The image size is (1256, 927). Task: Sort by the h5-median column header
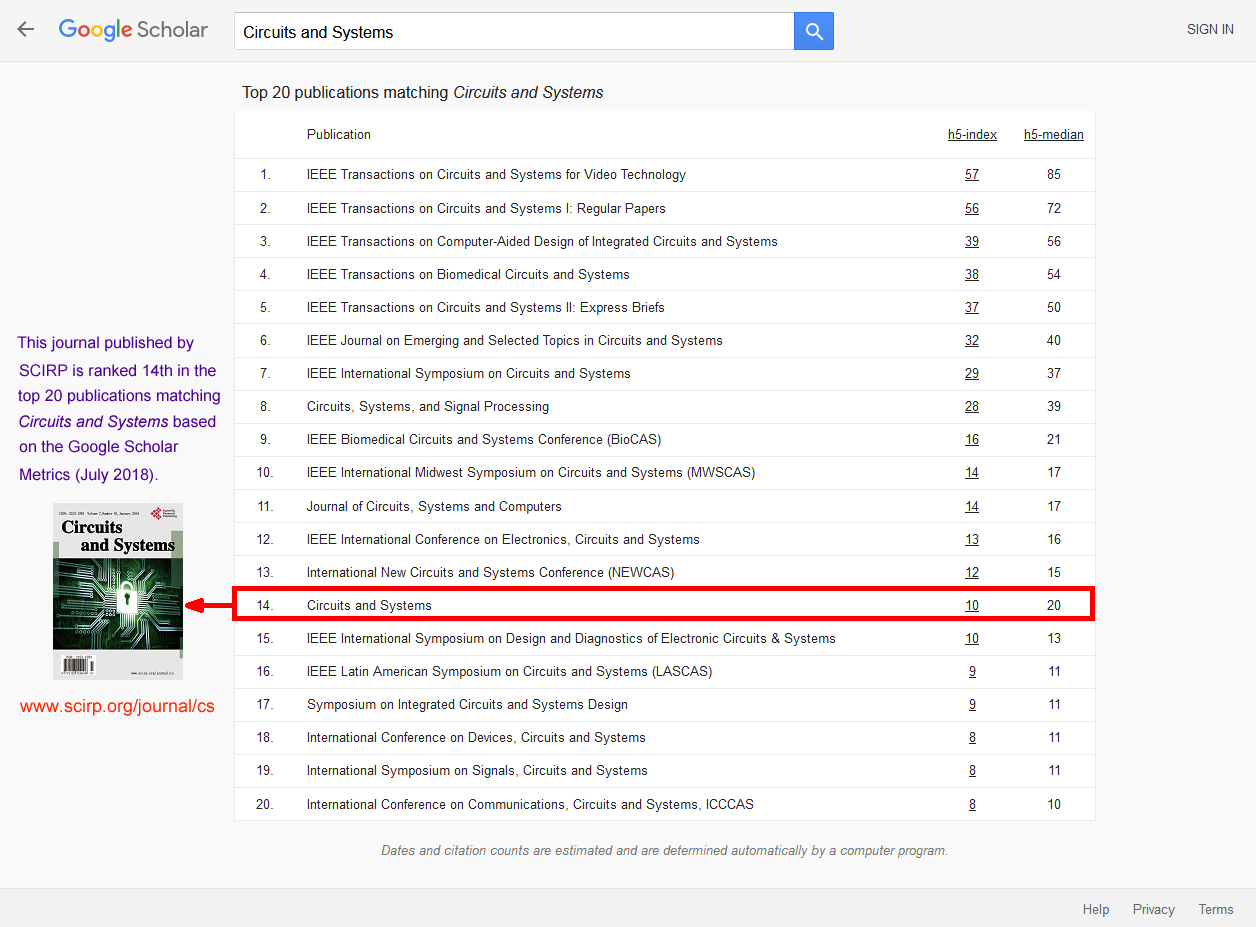click(x=1054, y=134)
